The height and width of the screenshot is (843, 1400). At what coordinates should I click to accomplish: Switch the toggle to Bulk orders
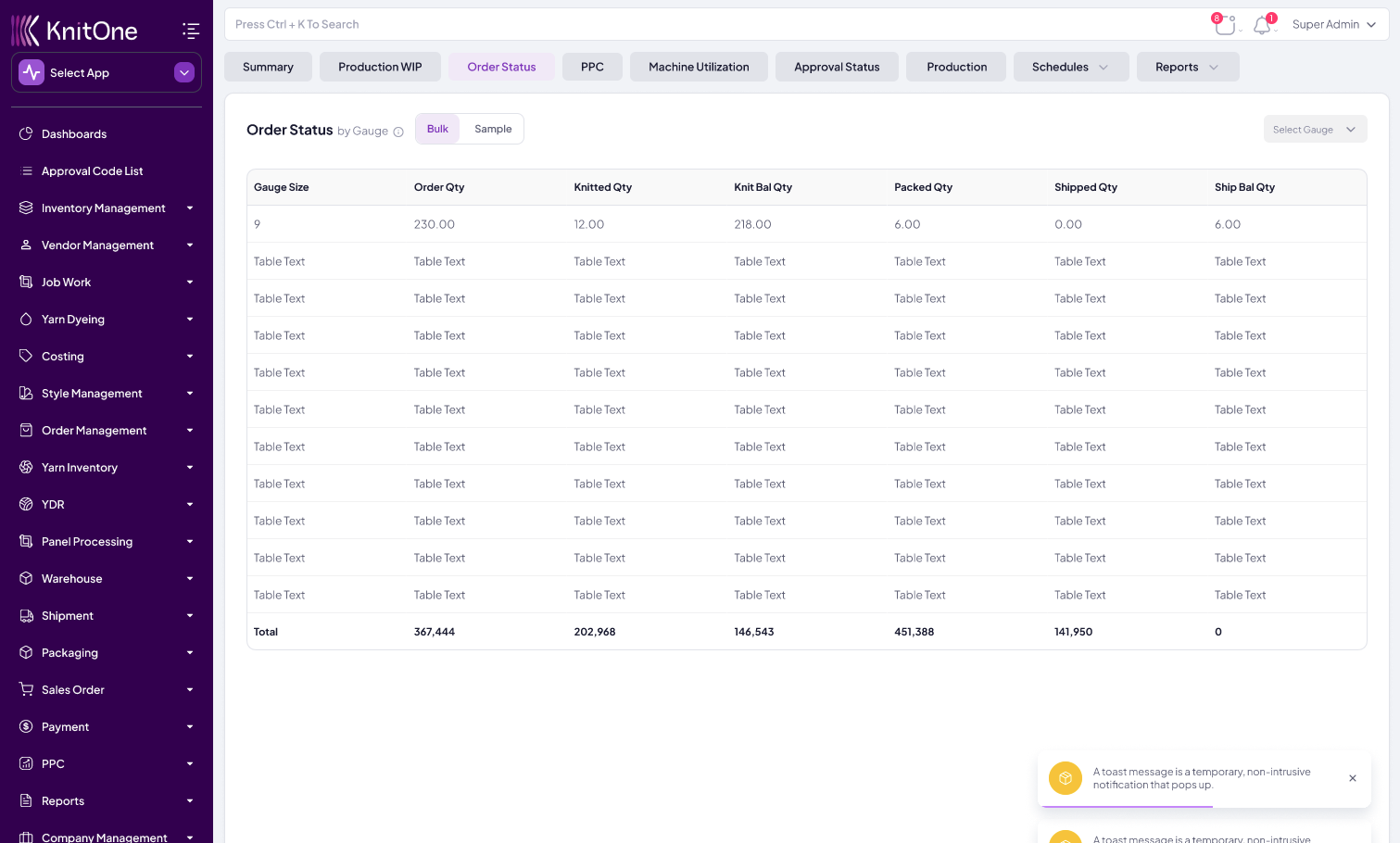point(437,129)
